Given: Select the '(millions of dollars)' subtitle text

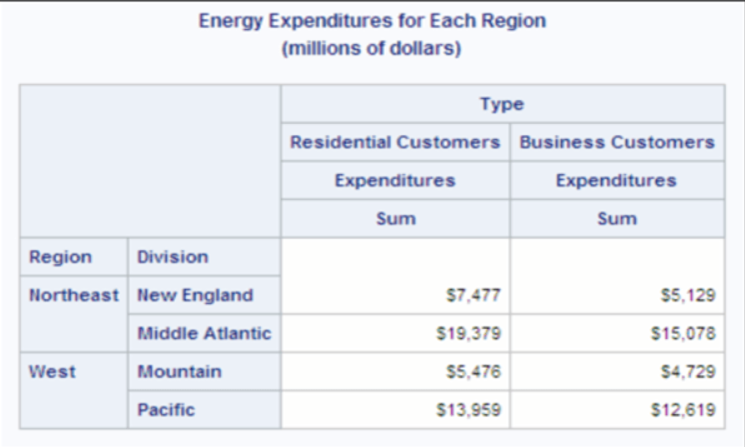Looking at the screenshot, I should [x=372, y=50].
